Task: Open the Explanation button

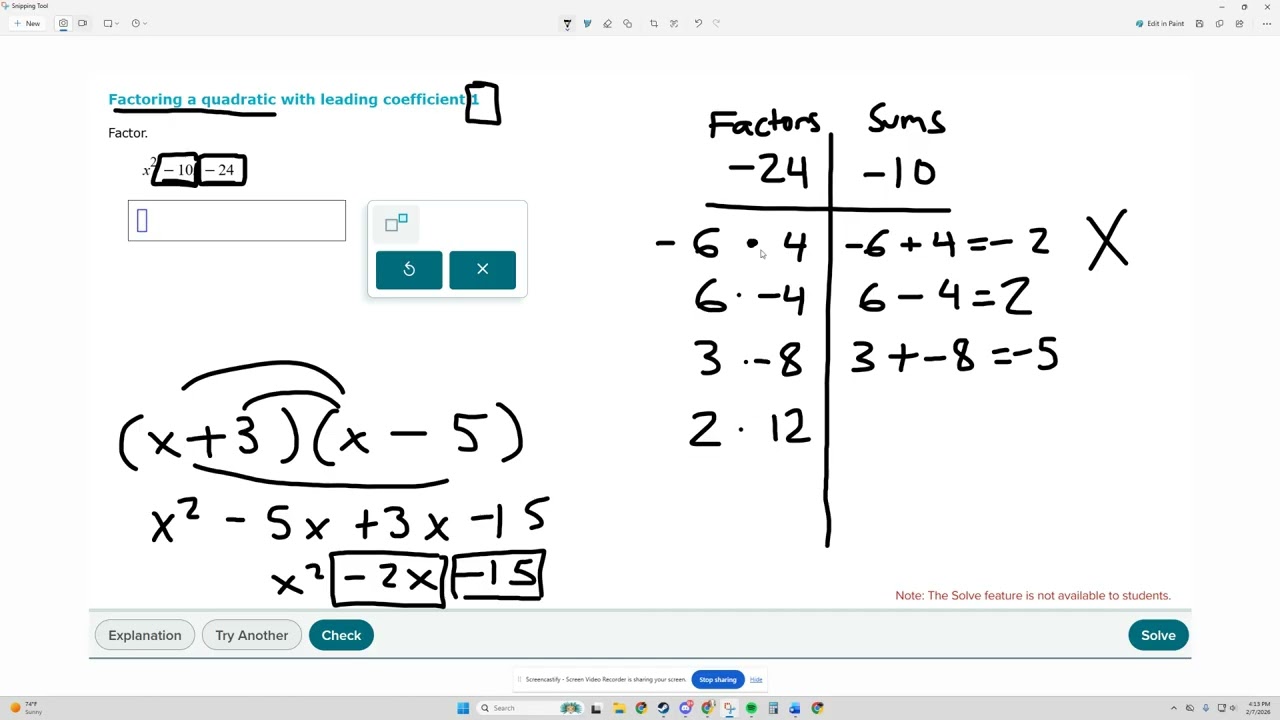Action: tap(145, 635)
